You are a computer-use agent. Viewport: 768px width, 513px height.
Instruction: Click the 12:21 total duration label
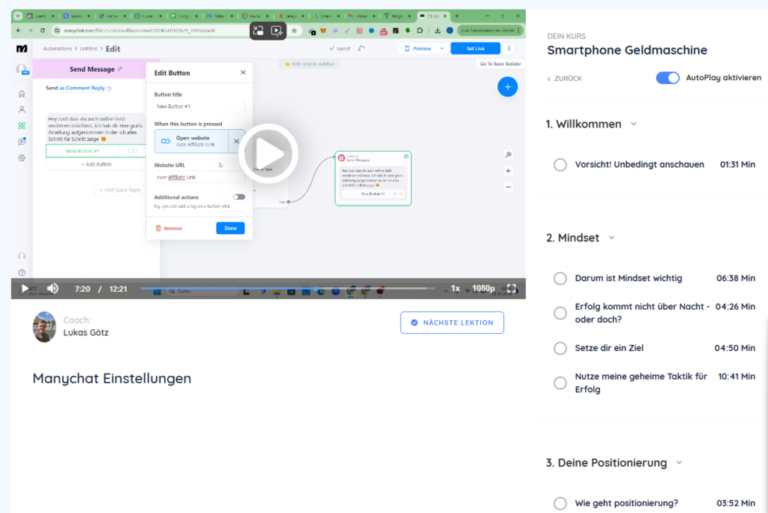click(x=118, y=289)
